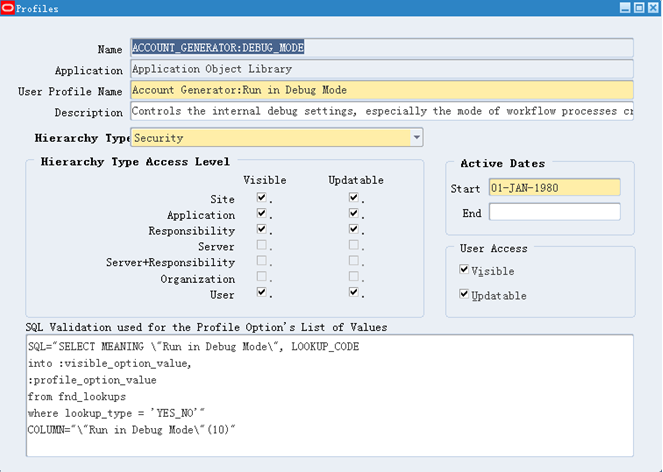Screen dimensions: 663x472
Task: Toggle Responsibility Visible checkbox
Action: pyautogui.click(x=261, y=230)
